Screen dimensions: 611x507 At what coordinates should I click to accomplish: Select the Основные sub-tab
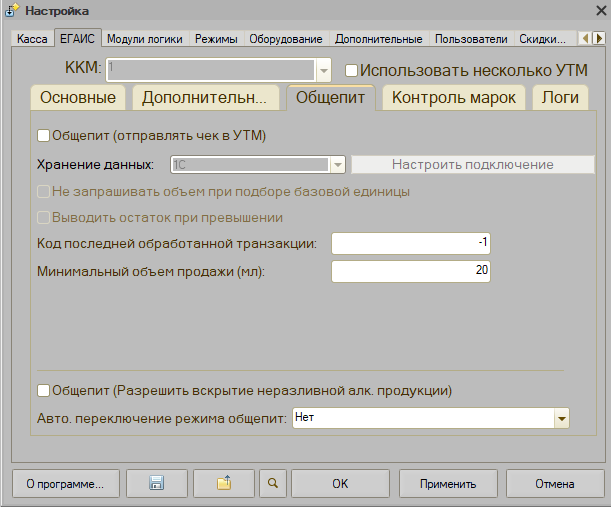(78, 98)
